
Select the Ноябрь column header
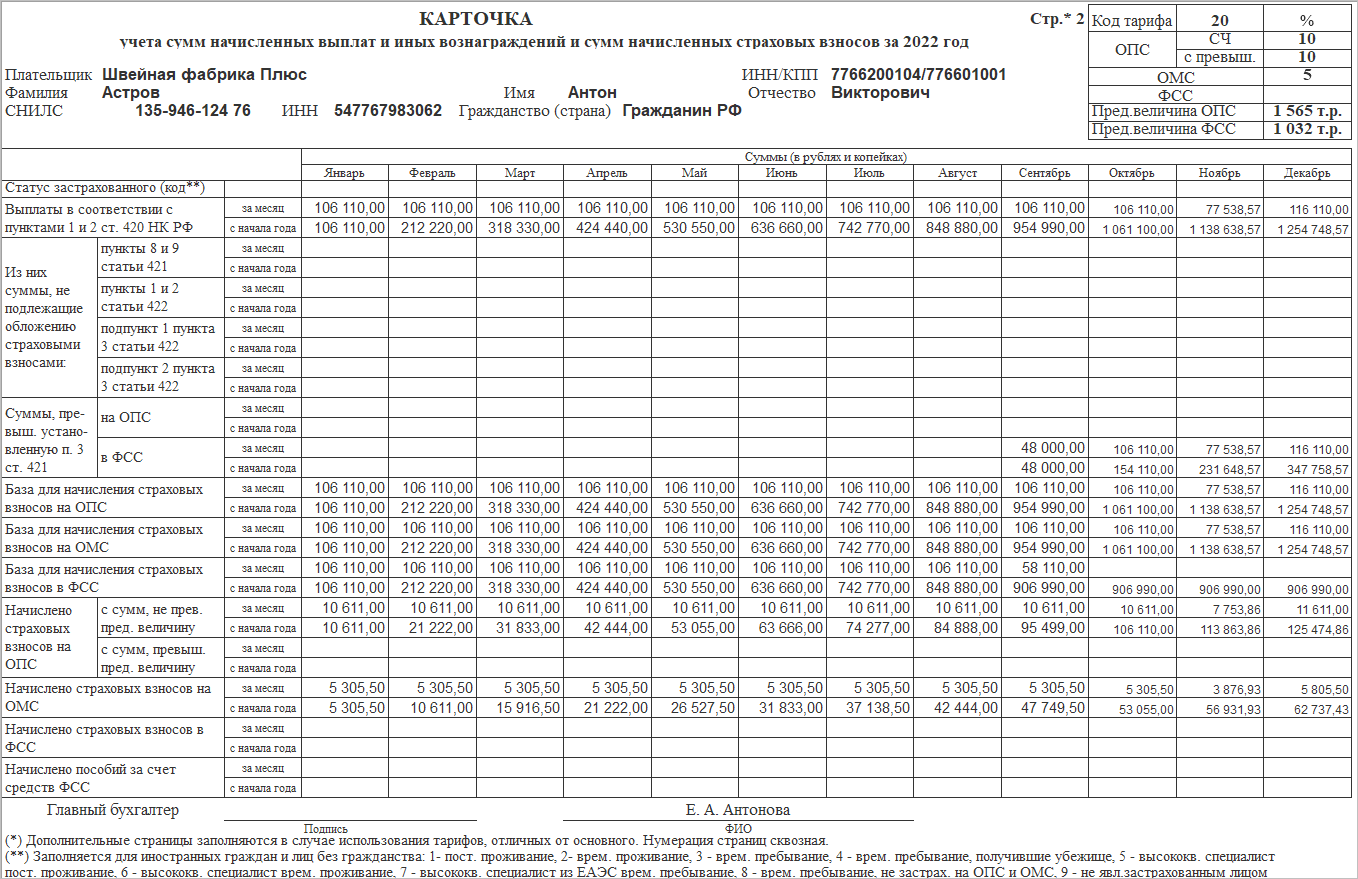[x=1221, y=173]
